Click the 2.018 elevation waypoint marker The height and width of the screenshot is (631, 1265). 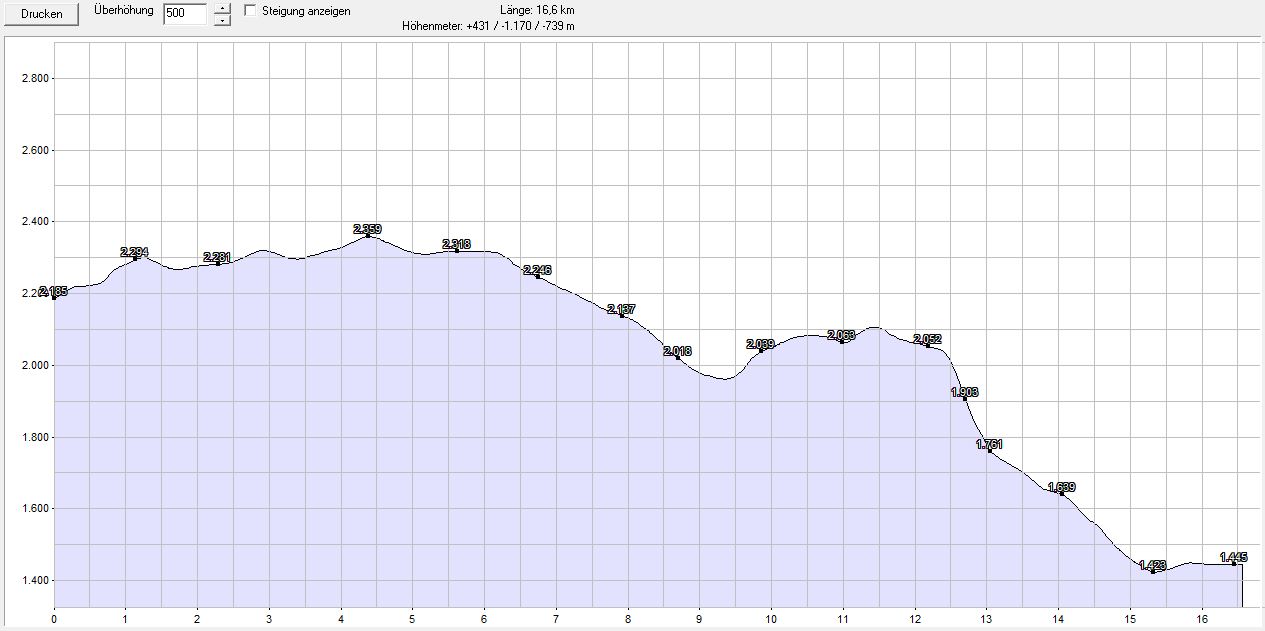677,357
